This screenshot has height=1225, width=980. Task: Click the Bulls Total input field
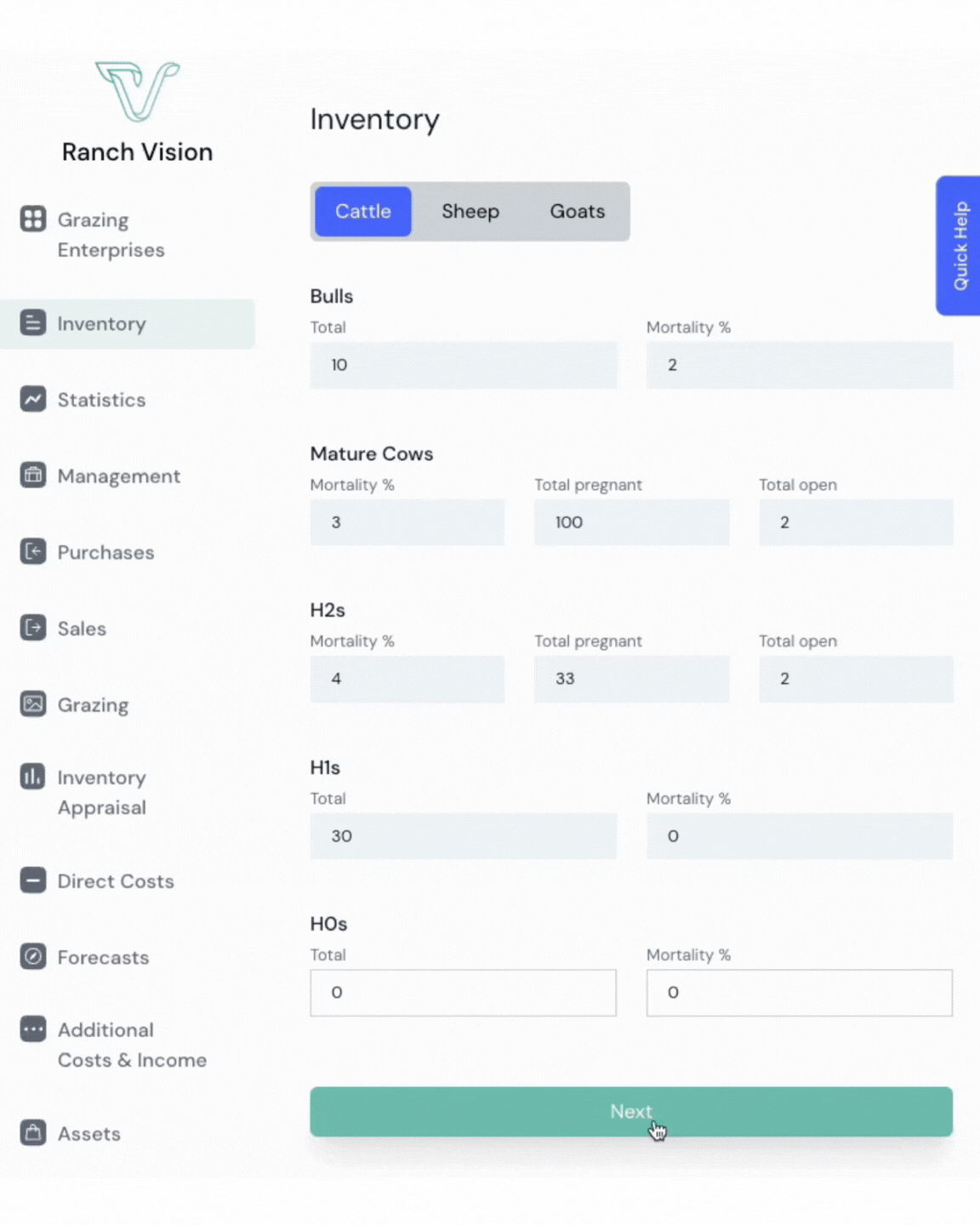[x=463, y=365]
